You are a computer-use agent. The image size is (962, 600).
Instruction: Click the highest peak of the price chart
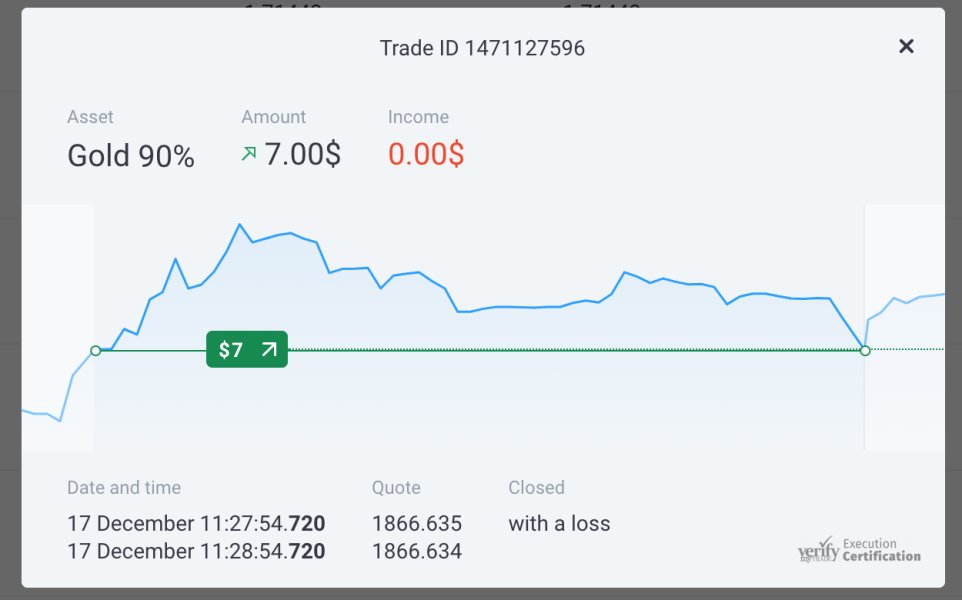(x=240, y=224)
